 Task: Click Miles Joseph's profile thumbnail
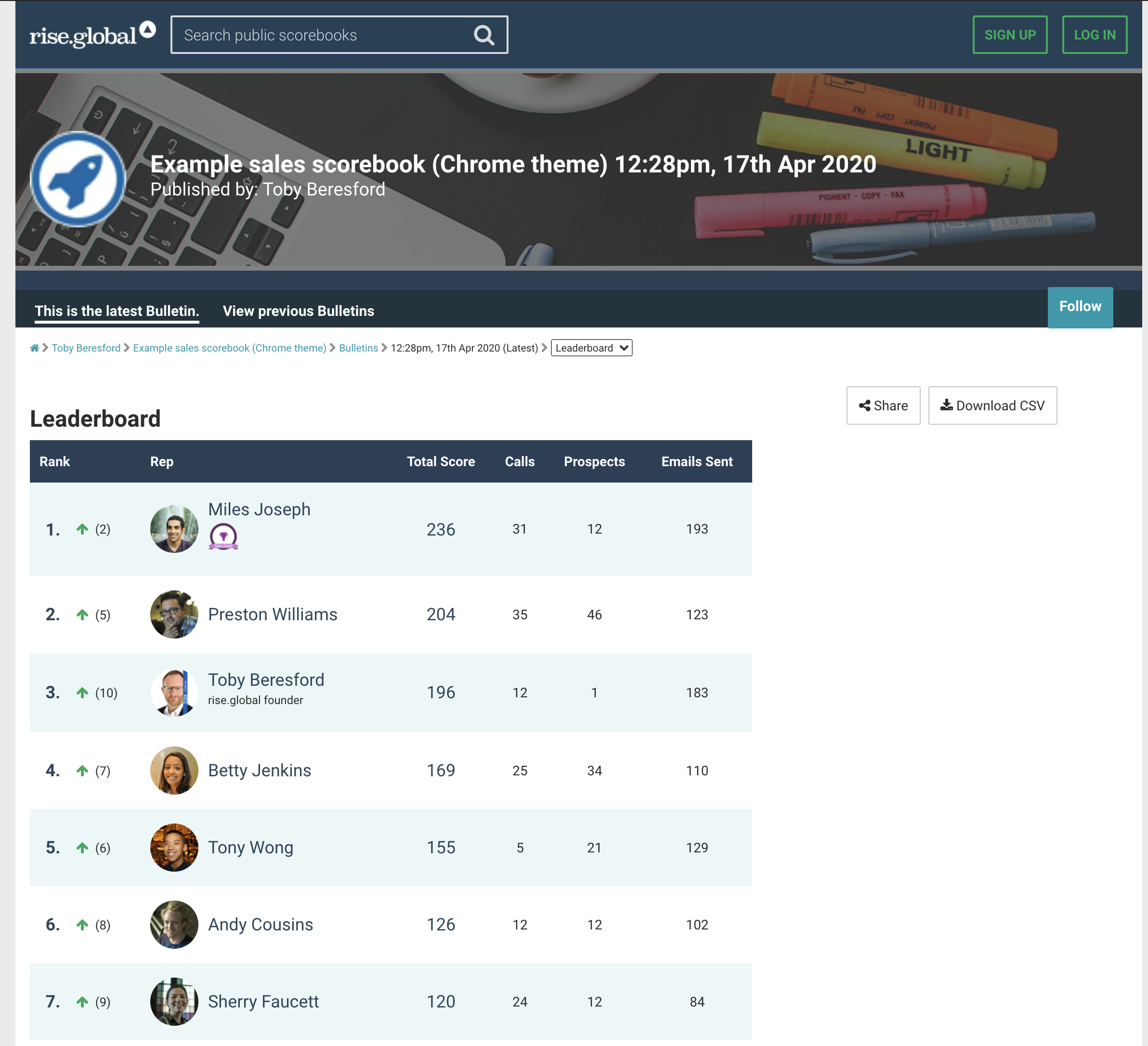click(x=174, y=529)
